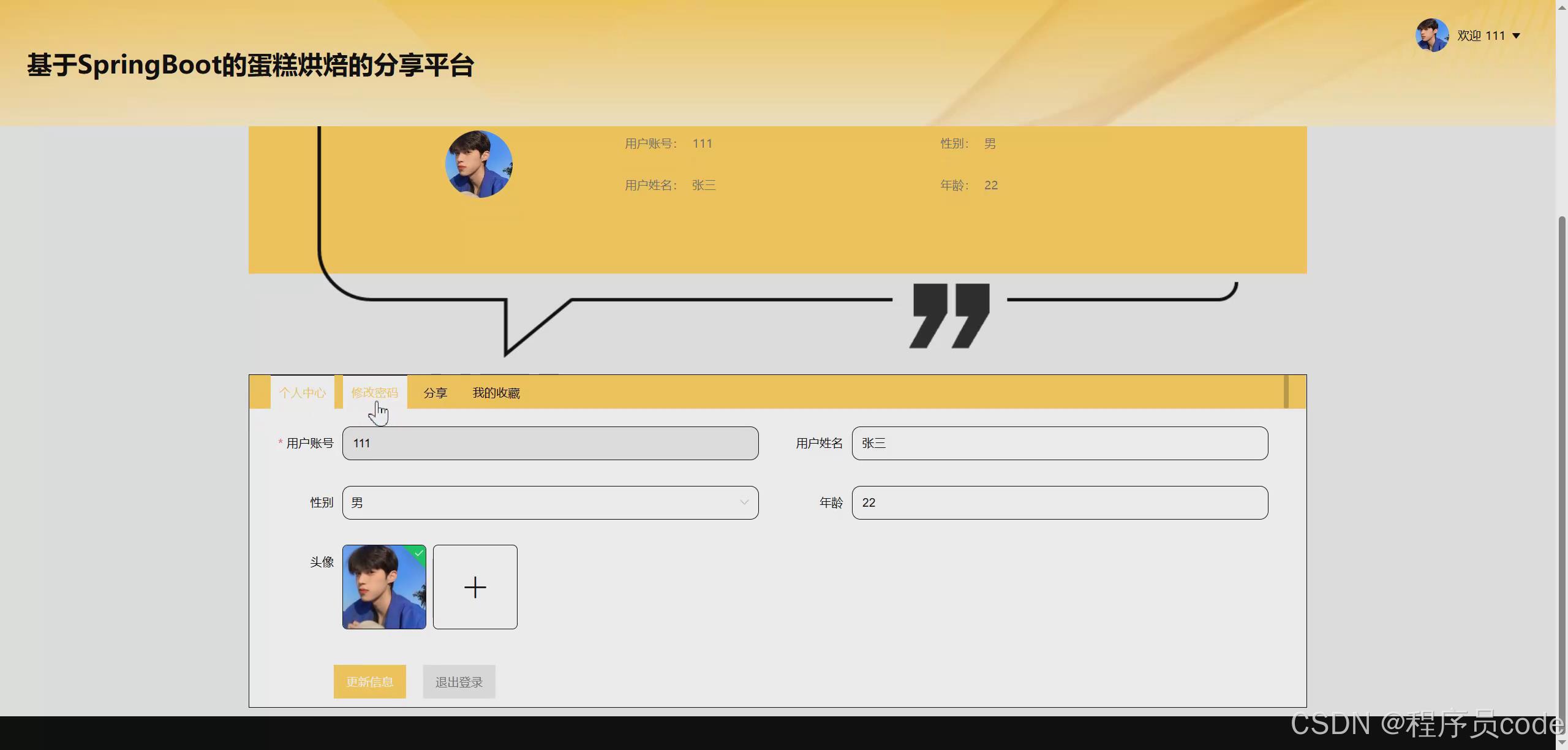Click the 用户姓名 input showing 张三
The width and height of the screenshot is (1568, 750).
tap(1059, 443)
